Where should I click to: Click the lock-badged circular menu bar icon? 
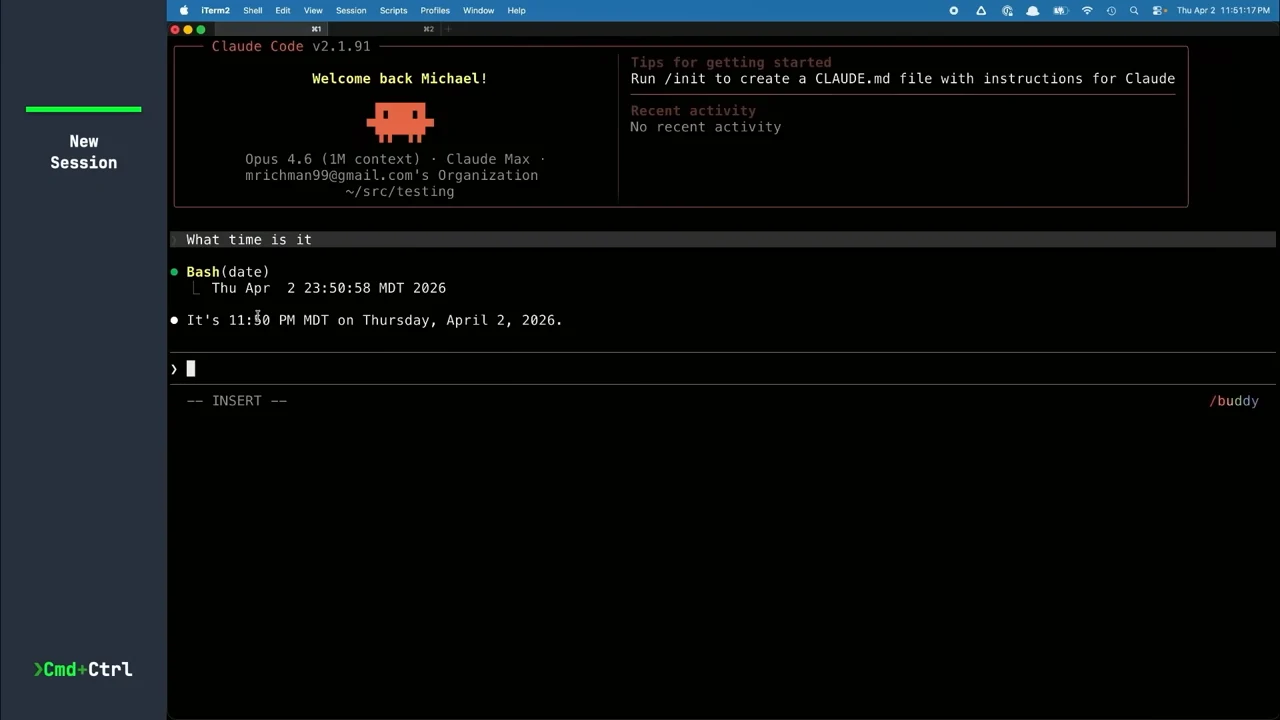1007,10
